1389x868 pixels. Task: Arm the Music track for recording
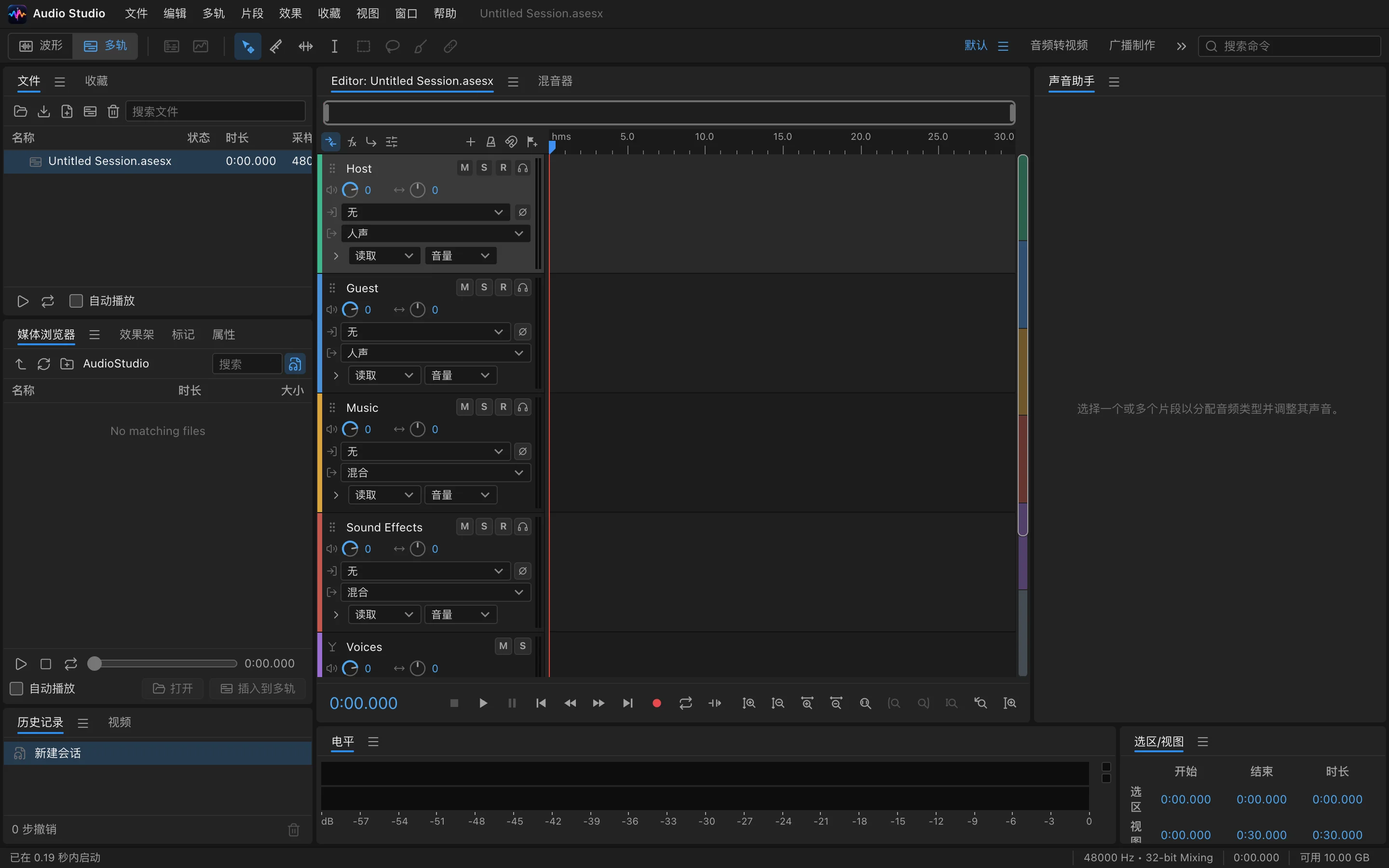click(x=504, y=407)
